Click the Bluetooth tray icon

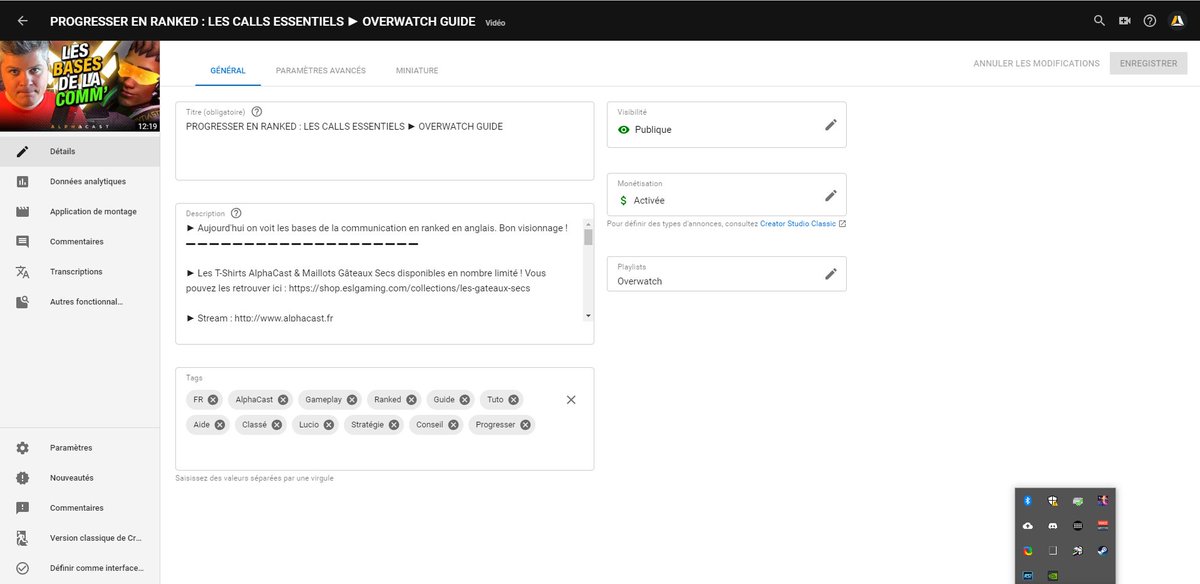(1027, 500)
